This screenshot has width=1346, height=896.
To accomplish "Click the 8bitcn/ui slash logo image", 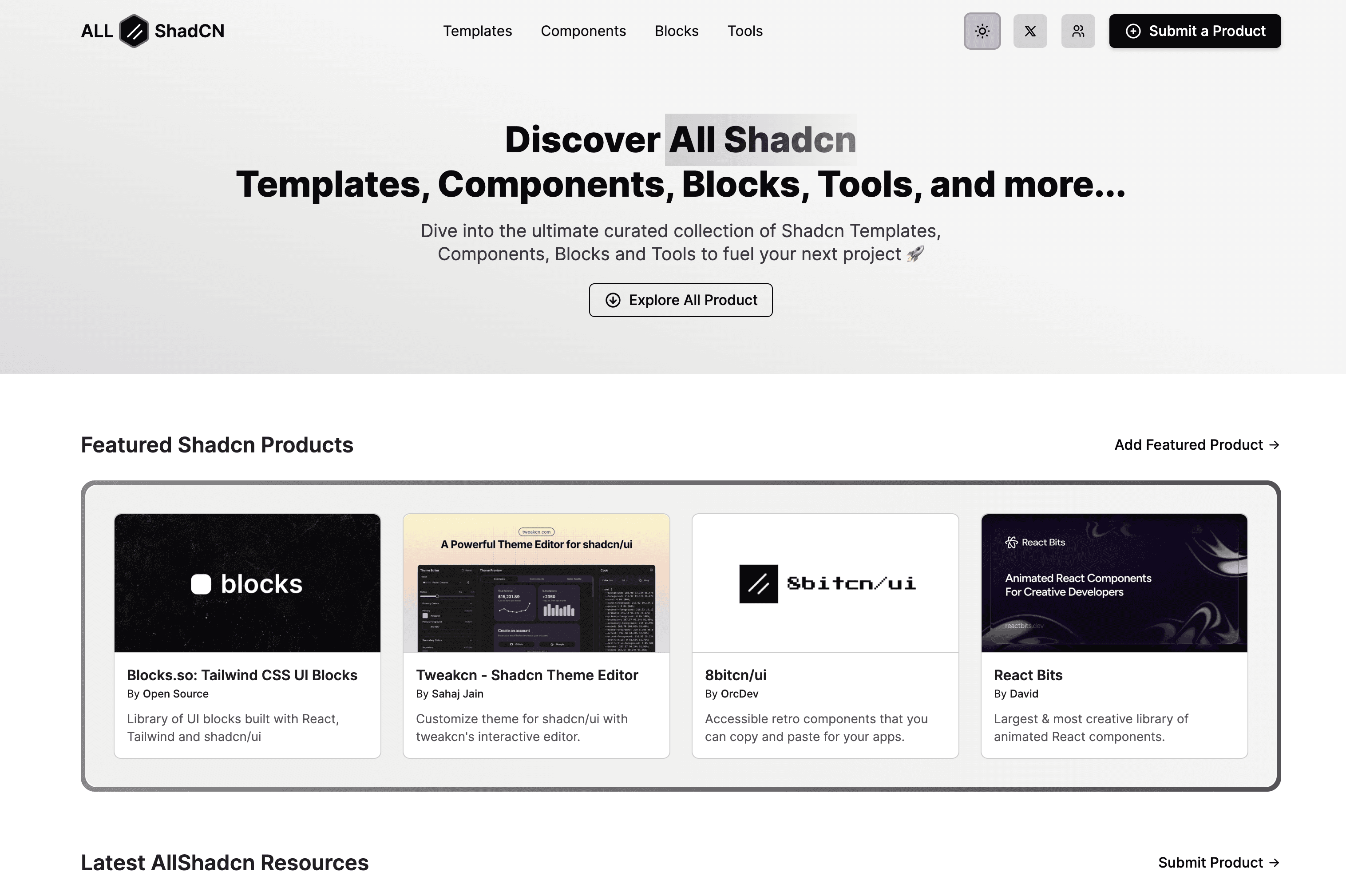I will click(758, 583).
